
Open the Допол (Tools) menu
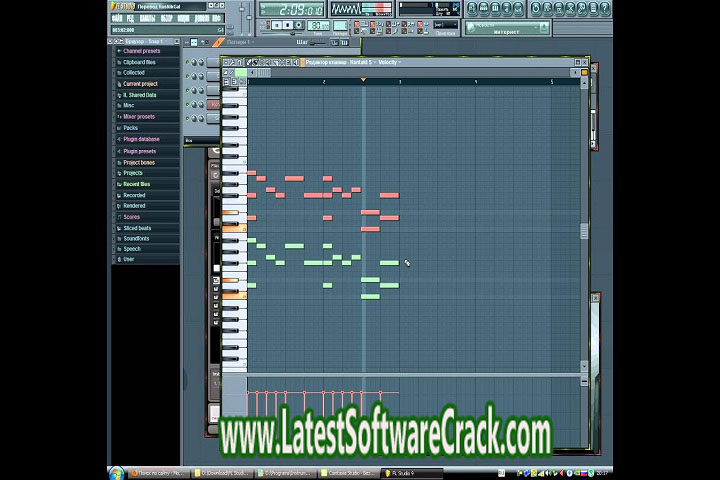pyautogui.click(x=202, y=18)
